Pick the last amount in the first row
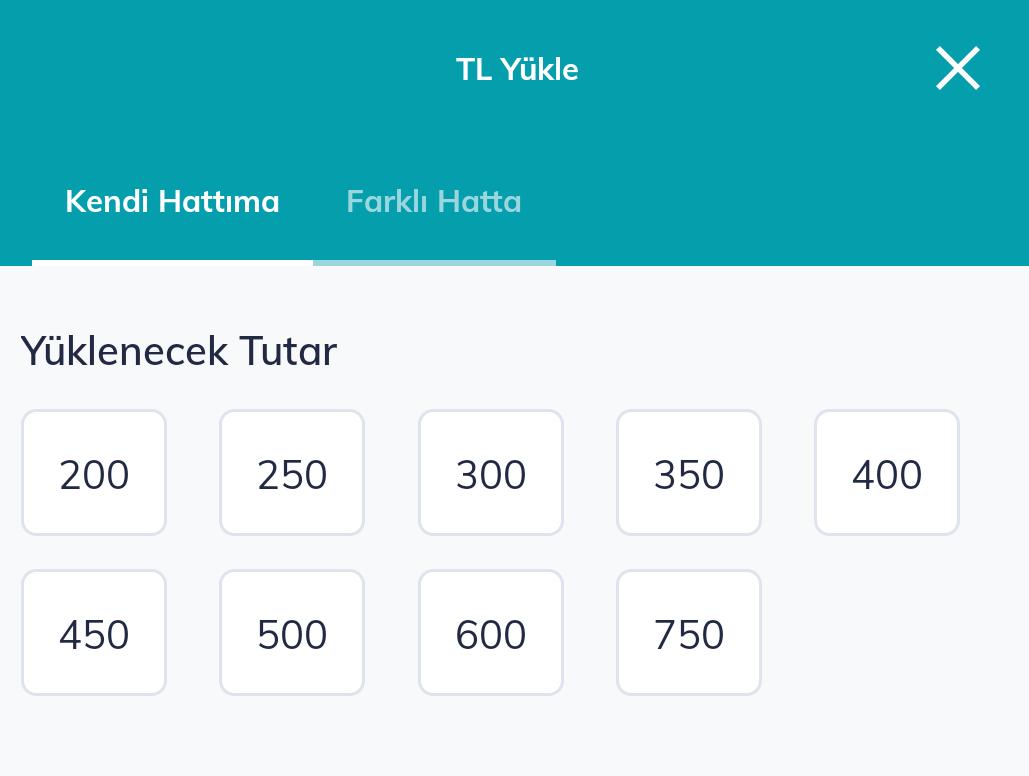1029x776 pixels. 887,472
